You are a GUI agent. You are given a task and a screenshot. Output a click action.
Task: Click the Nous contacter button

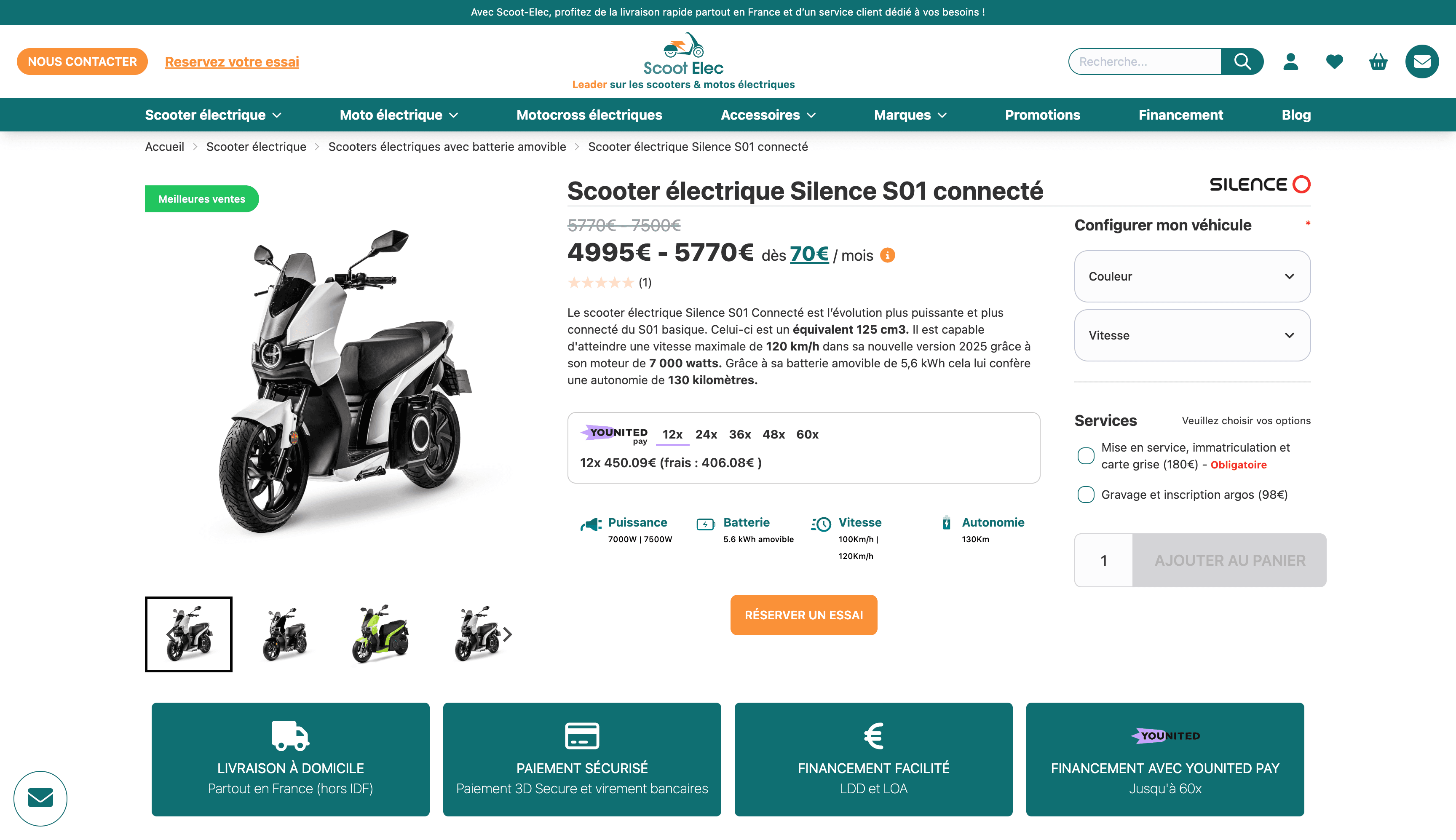(83, 62)
